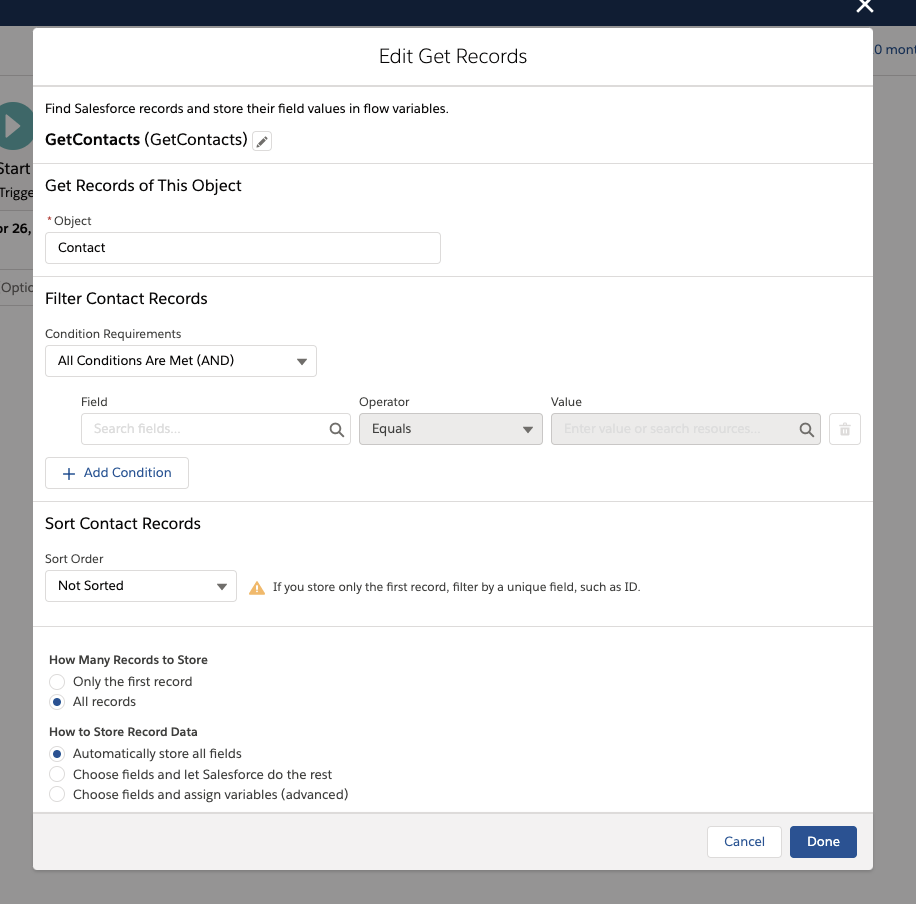Choose 'Automatically store all fields' option
The height and width of the screenshot is (904, 916).
57,754
